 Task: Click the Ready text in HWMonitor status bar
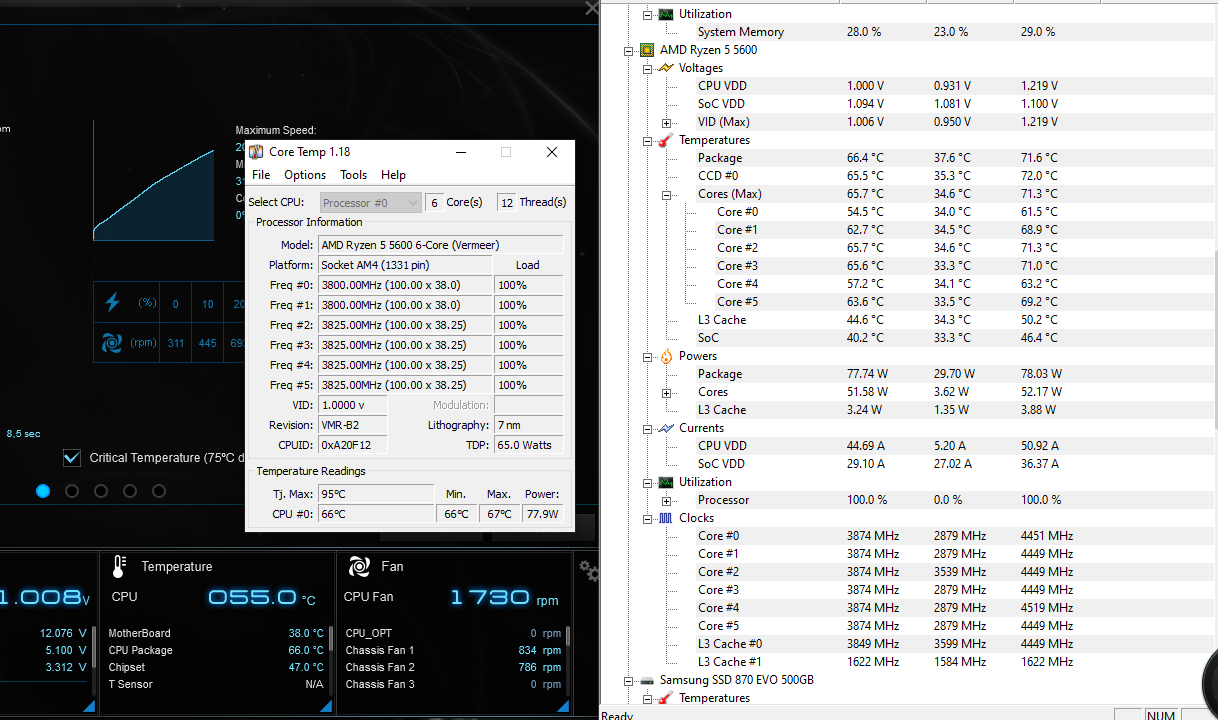617,716
